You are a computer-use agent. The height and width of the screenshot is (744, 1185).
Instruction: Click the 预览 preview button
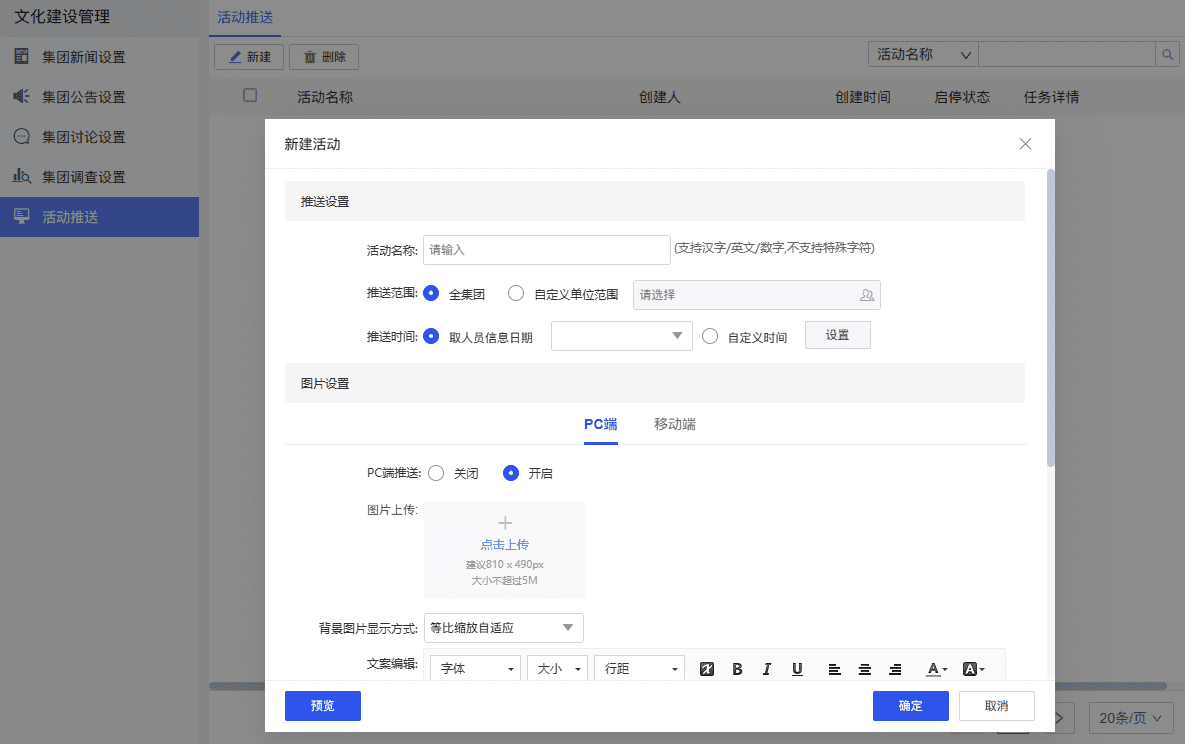pos(323,705)
